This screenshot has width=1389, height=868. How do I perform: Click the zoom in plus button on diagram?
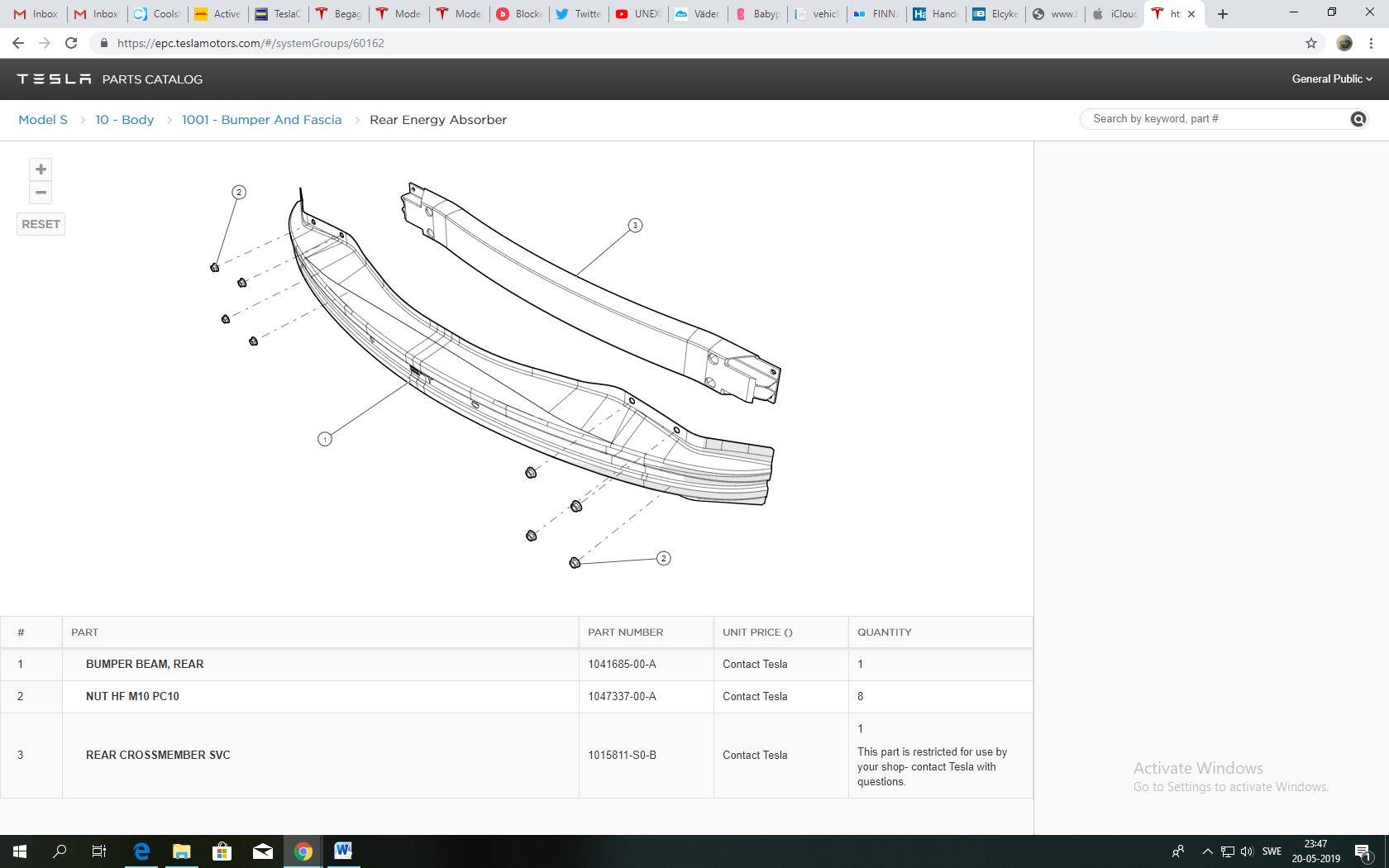[x=41, y=169]
